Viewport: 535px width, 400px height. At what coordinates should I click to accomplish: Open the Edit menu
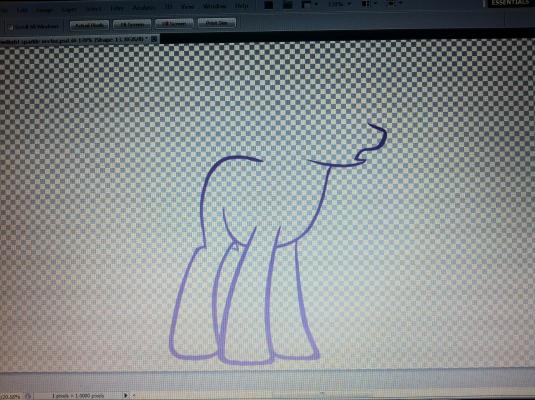coord(23,10)
